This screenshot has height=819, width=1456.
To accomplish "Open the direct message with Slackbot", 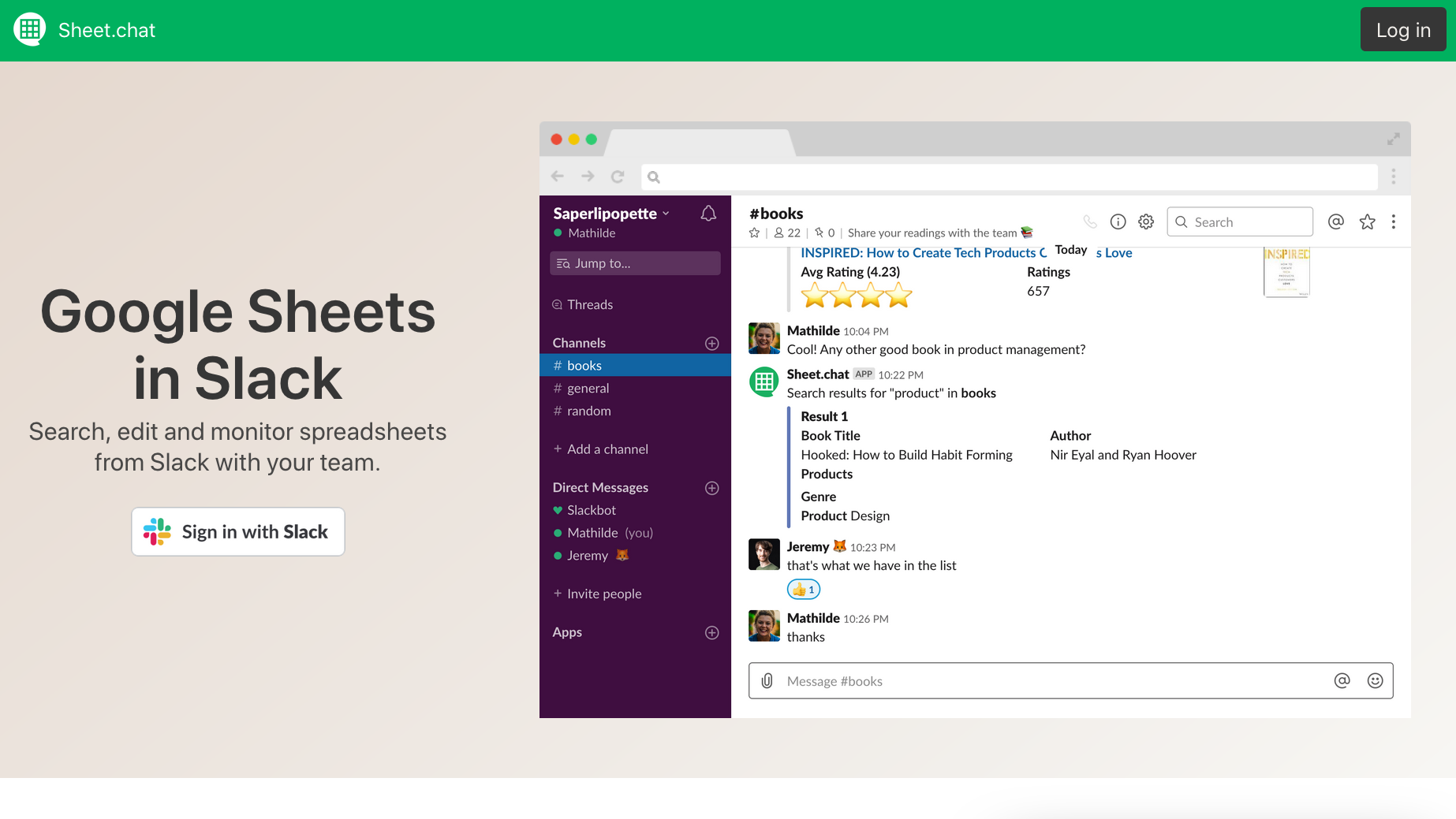I will pyautogui.click(x=592, y=510).
